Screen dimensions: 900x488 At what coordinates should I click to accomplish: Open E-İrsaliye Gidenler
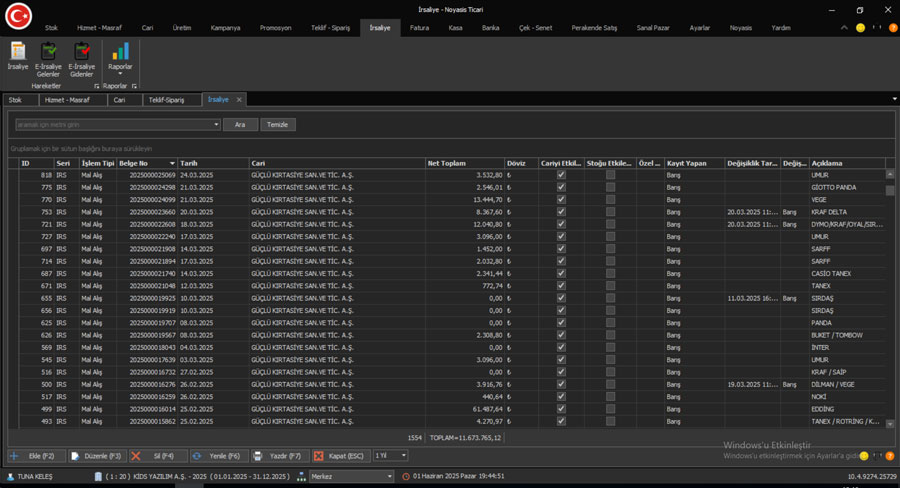tap(82, 59)
